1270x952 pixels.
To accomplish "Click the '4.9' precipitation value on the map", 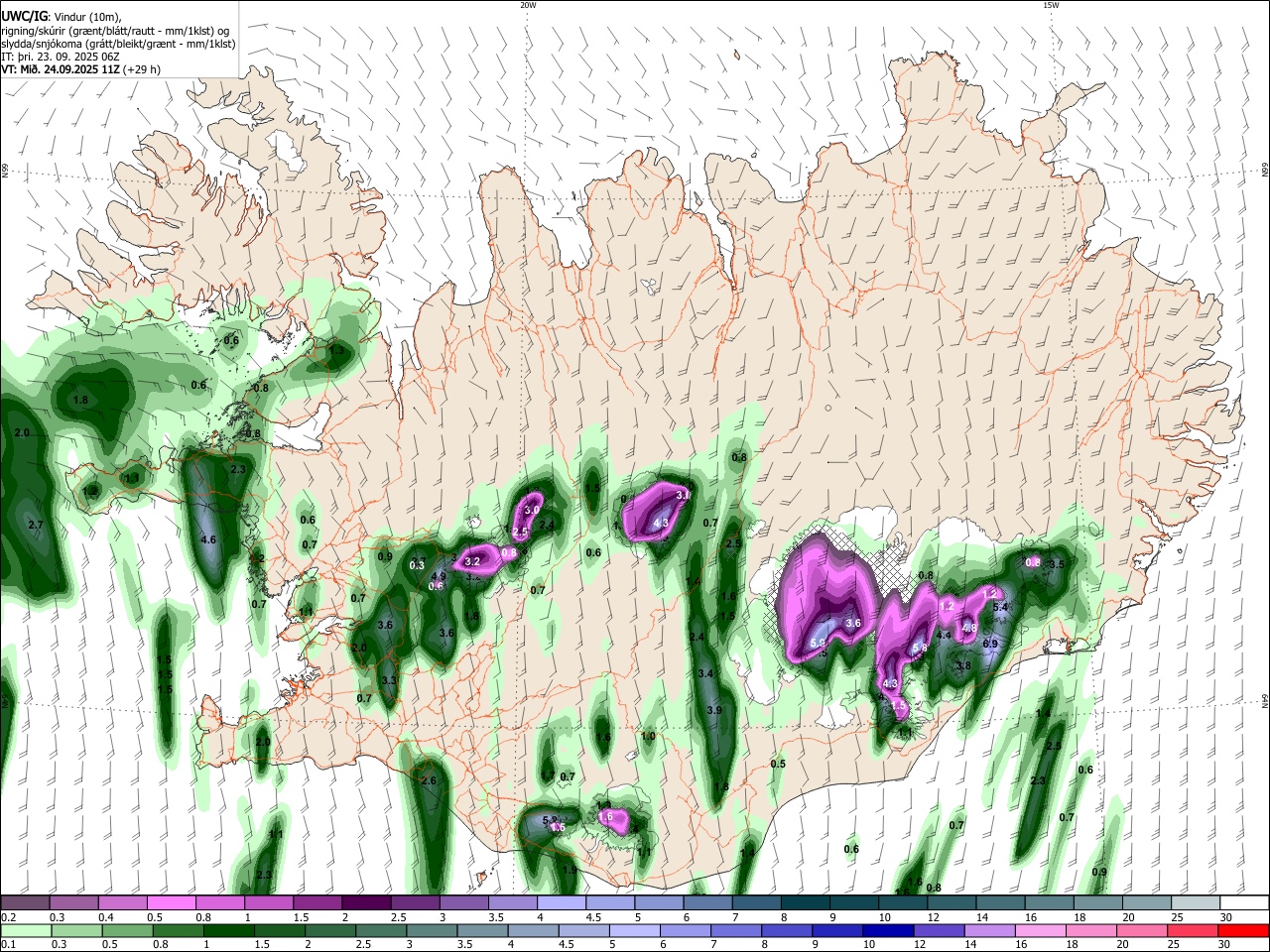I will tap(439, 576).
